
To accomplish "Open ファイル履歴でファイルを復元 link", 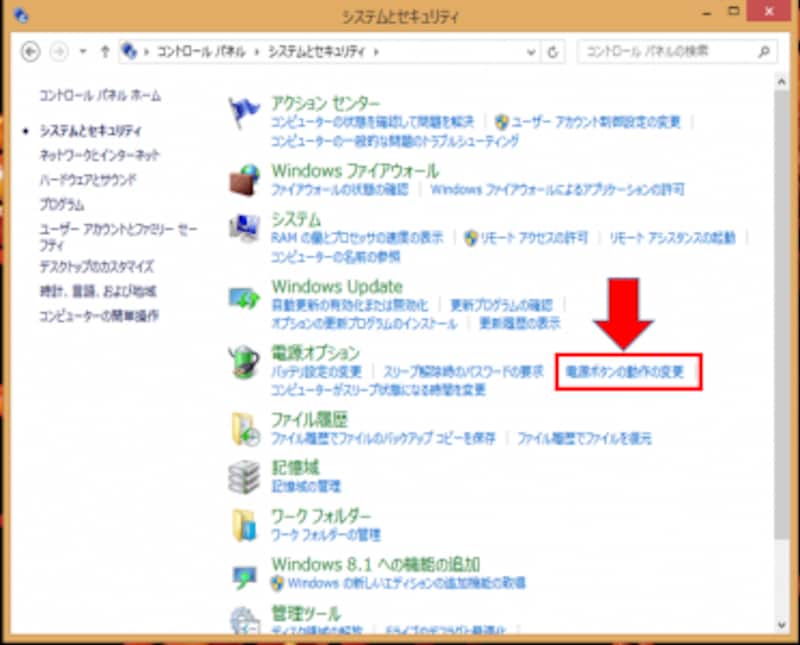I will (x=585, y=438).
